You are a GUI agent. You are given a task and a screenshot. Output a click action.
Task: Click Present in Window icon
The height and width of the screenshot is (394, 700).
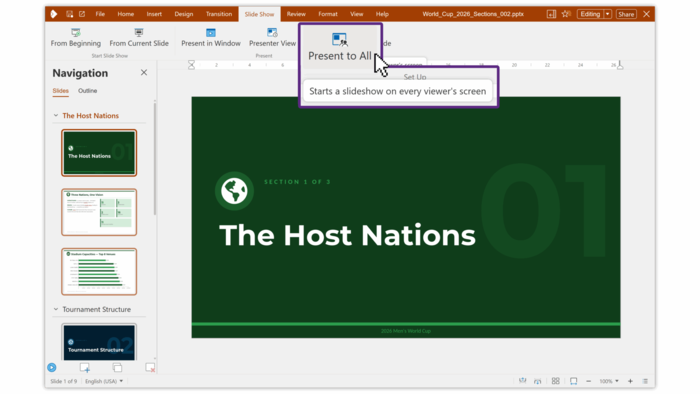(210, 33)
